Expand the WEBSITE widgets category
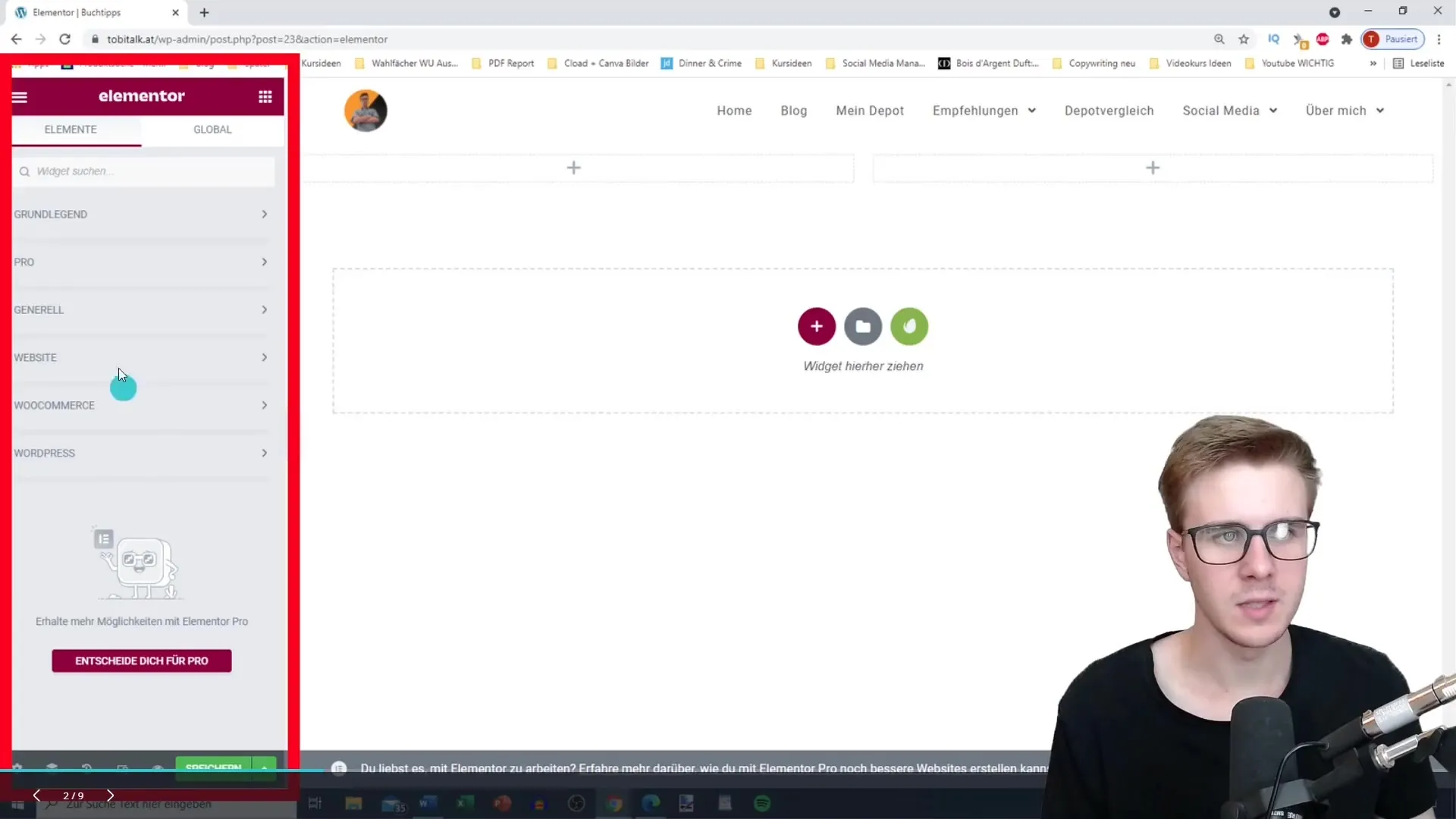 point(140,357)
